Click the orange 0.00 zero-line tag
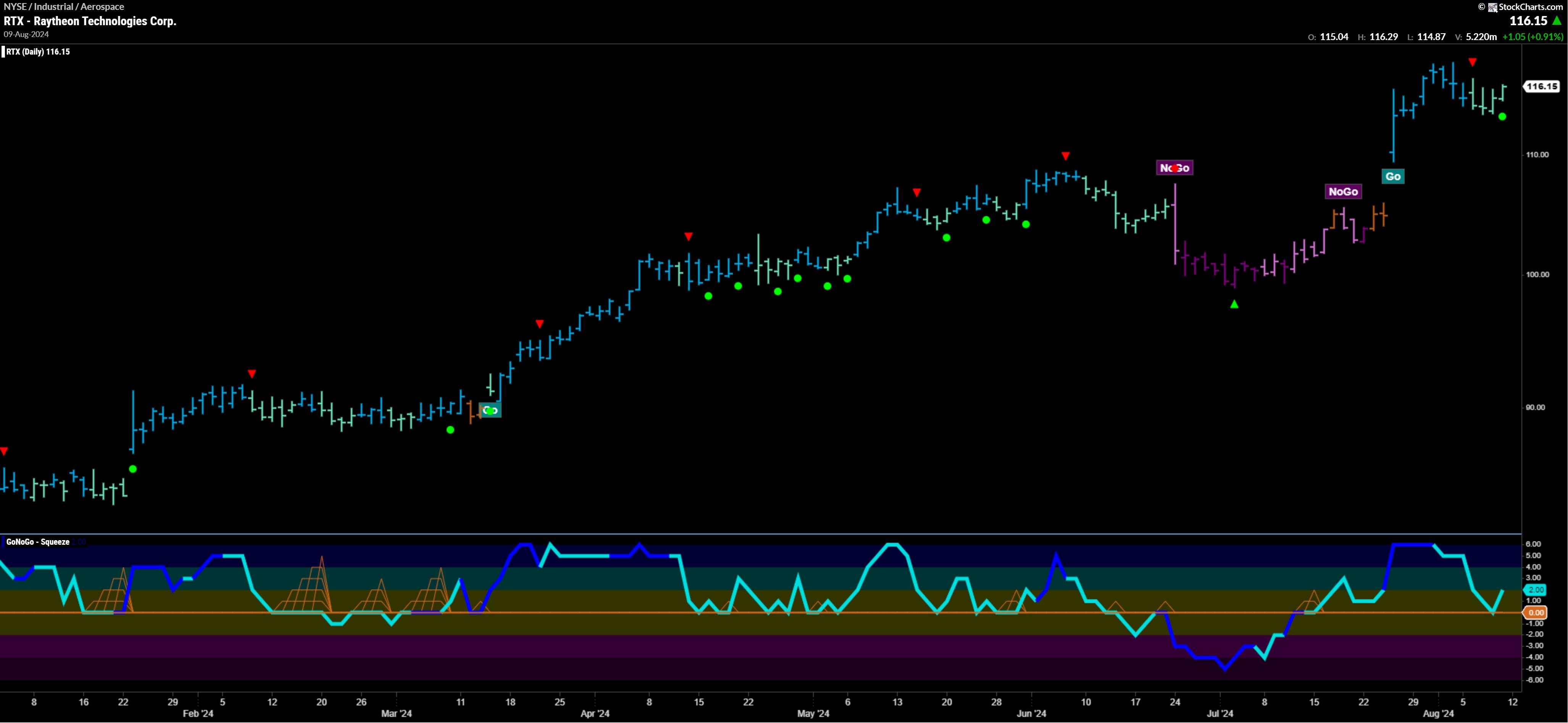This screenshot has height=723, width=1568. [1536, 612]
